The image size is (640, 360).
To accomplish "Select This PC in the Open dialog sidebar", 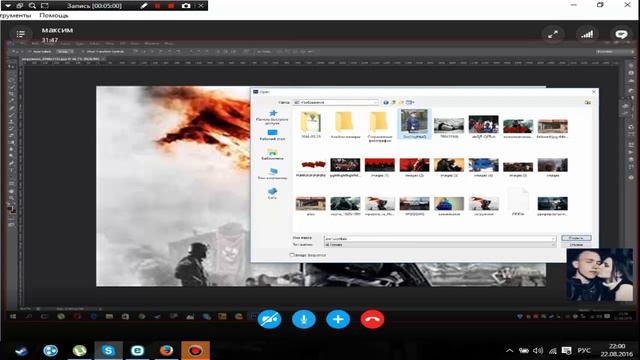I will pos(272,174).
